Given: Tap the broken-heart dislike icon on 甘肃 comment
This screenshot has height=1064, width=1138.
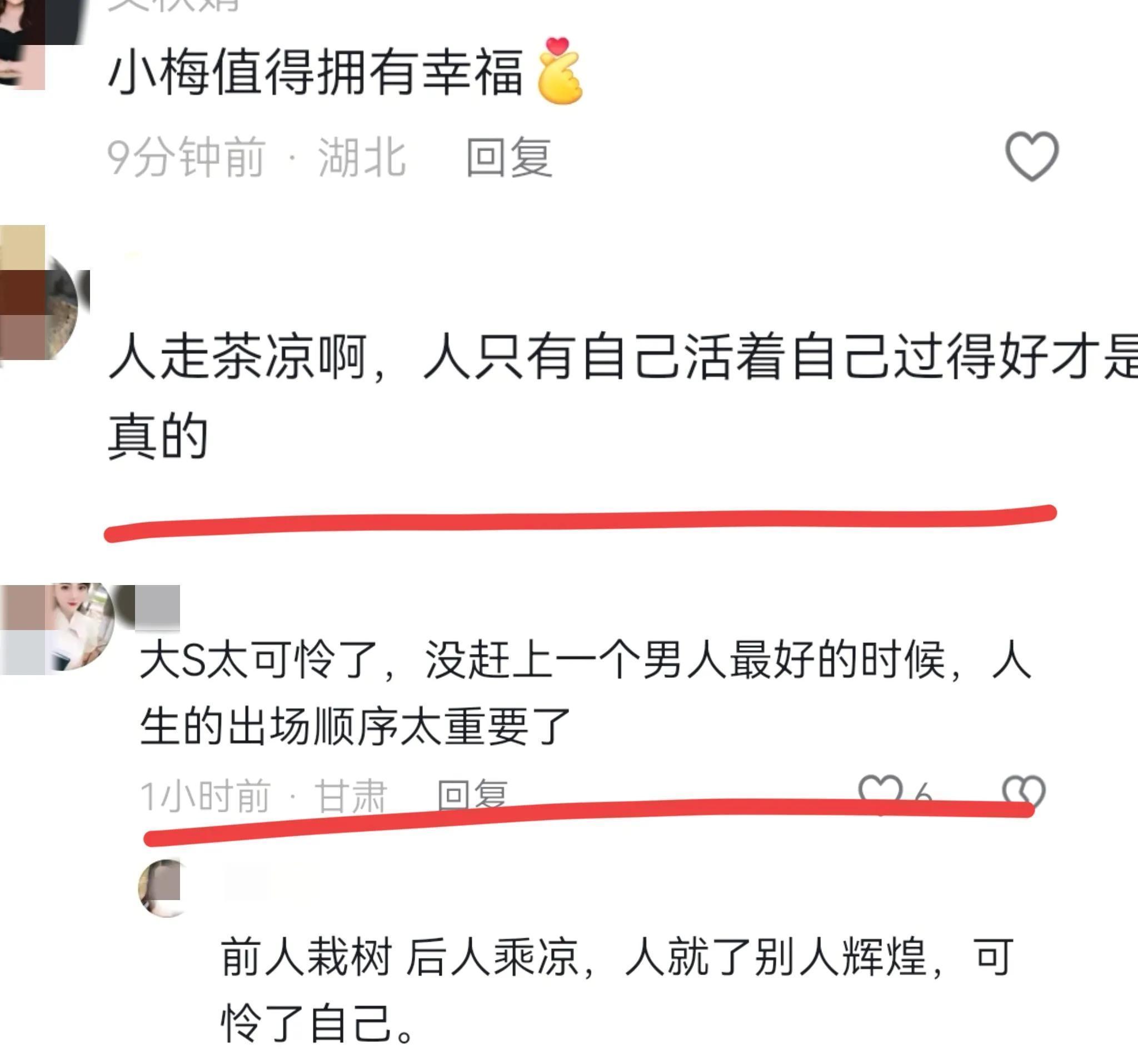Looking at the screenshot, I should [1024, 793].
